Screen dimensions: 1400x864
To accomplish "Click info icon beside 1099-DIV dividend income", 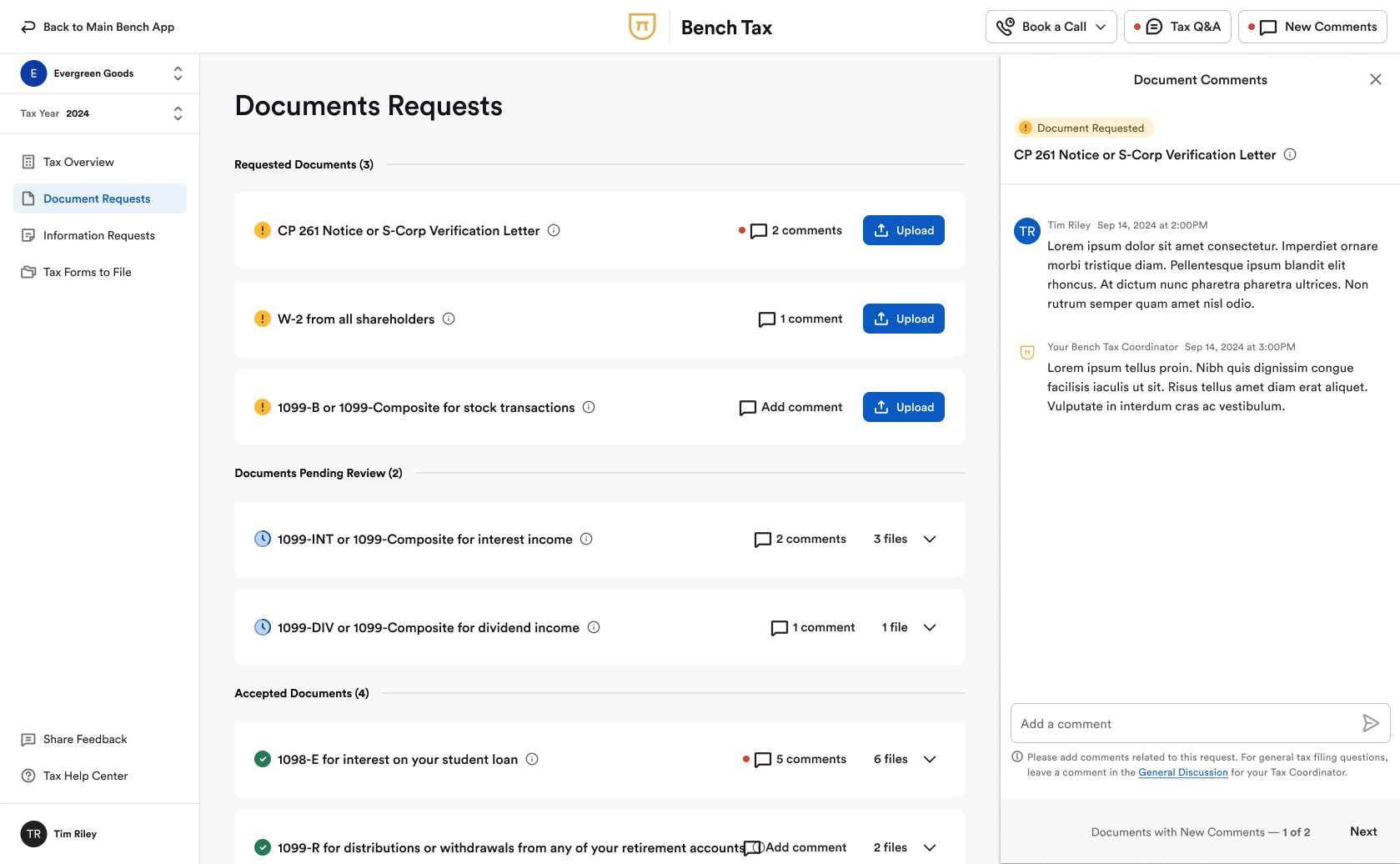I will pyautogui.click(x=594, y=627).
